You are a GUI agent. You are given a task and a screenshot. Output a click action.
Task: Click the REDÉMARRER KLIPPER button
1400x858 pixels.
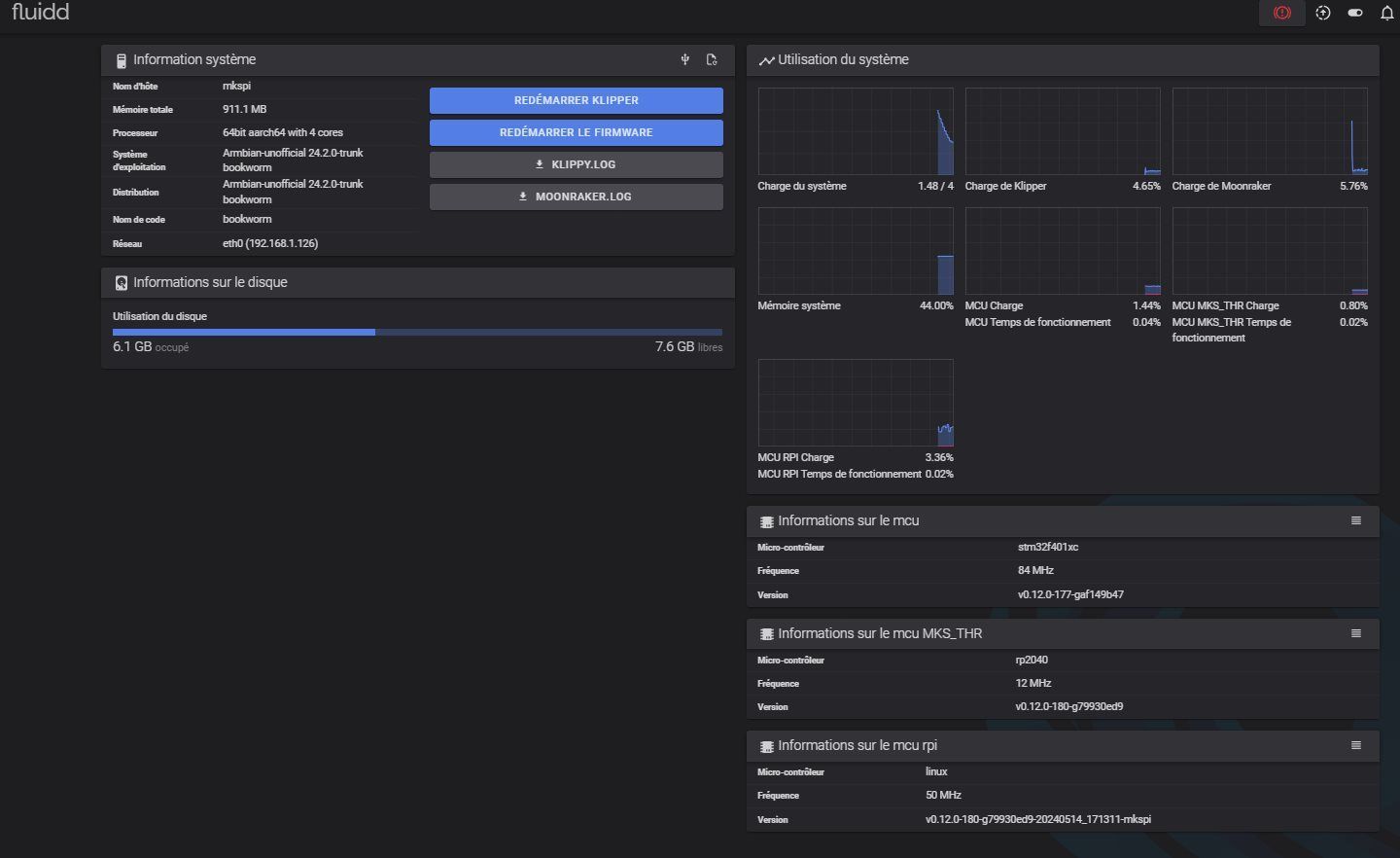(577, 100)
